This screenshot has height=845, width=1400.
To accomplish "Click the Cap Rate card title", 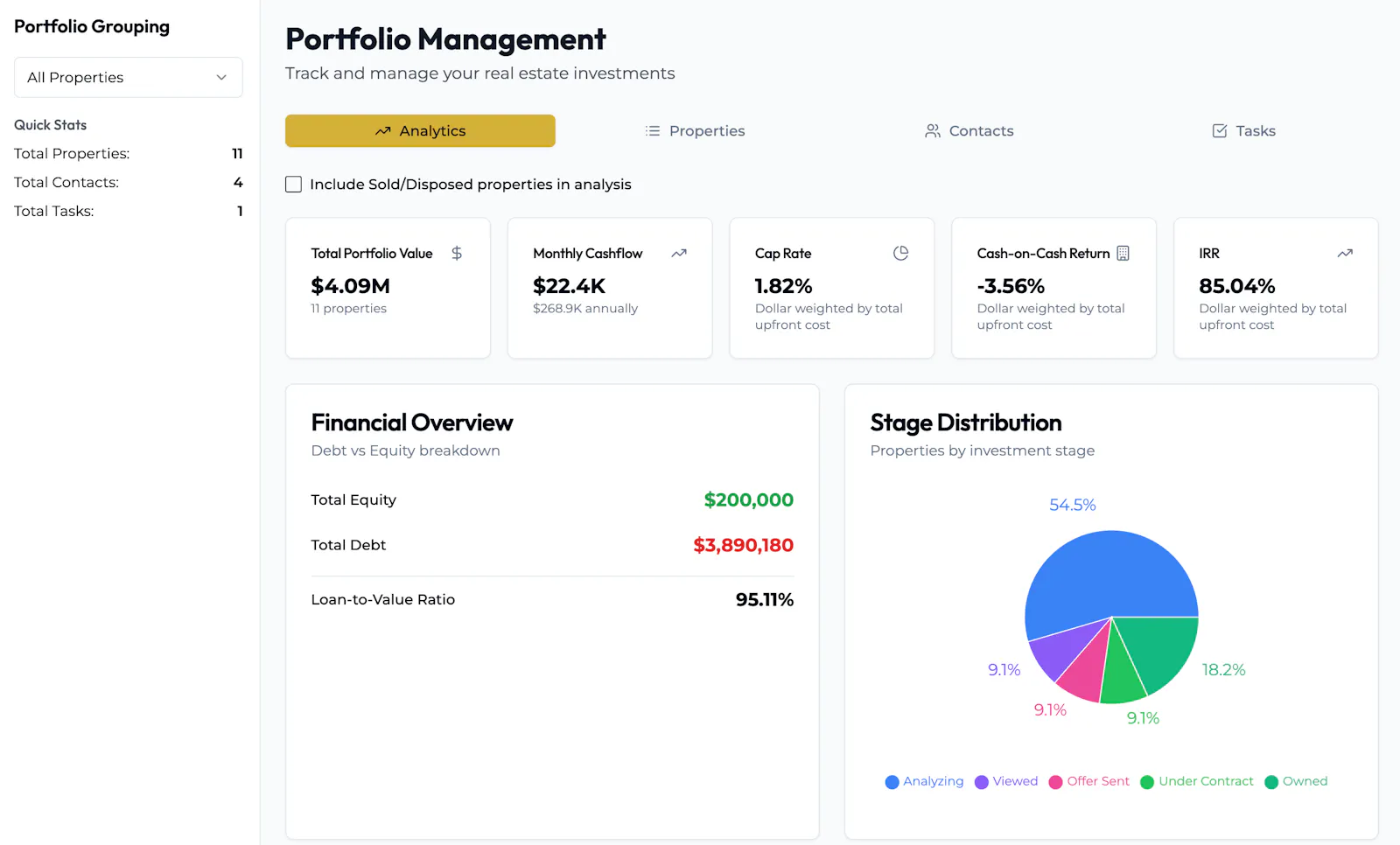I will (x=783, y=254).
